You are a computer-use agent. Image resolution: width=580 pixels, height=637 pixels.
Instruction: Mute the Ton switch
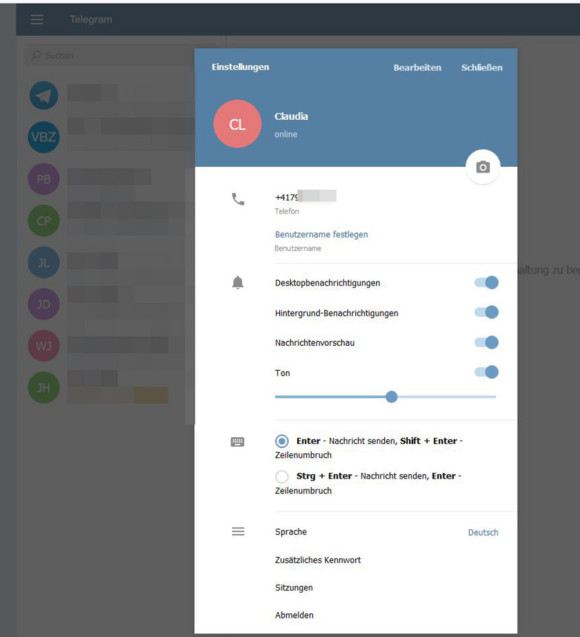486,372
